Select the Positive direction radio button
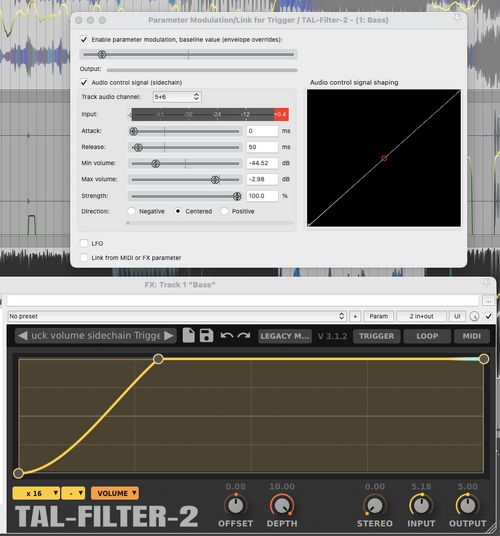This screenshot has width=500, height=536. click(x=224, y=211)
